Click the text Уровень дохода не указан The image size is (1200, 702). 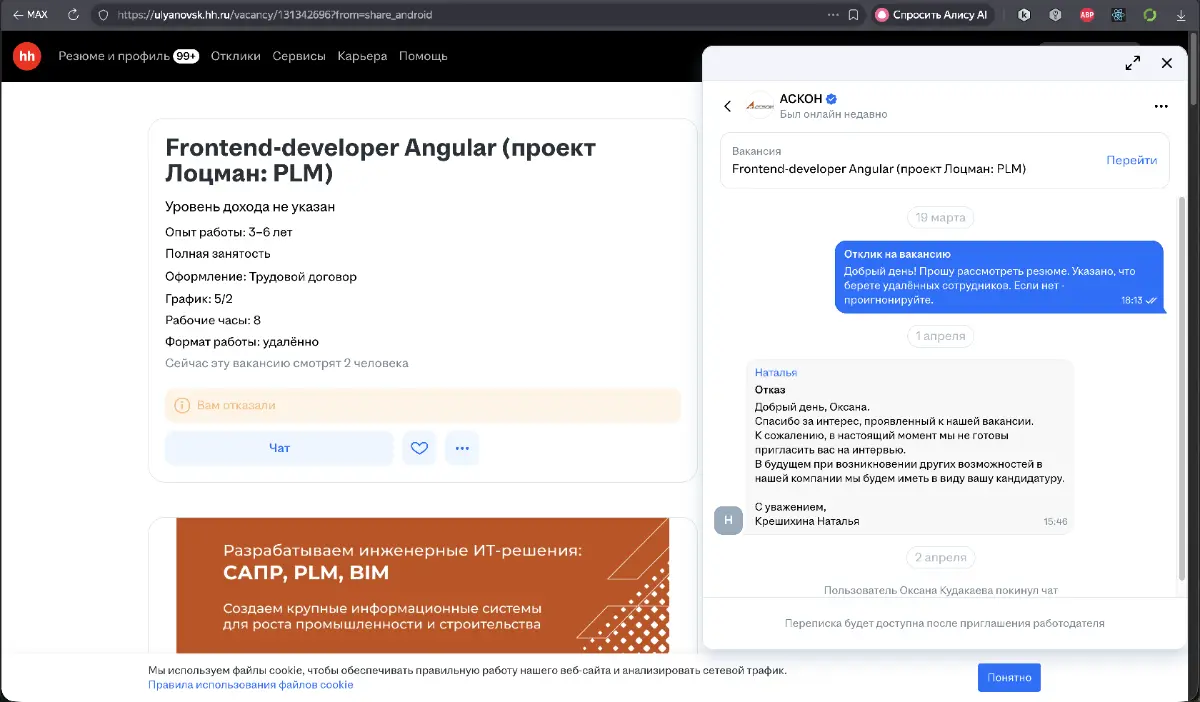point(250,207)
